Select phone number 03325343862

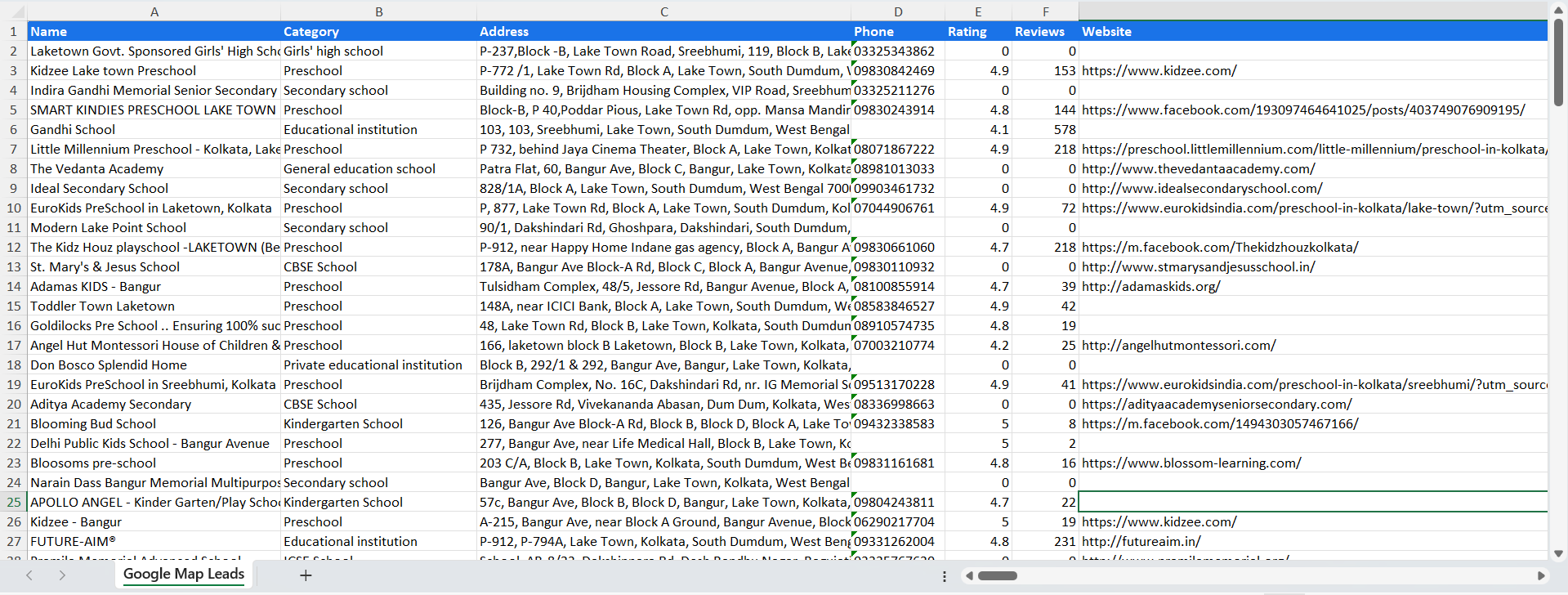point(898,51)
